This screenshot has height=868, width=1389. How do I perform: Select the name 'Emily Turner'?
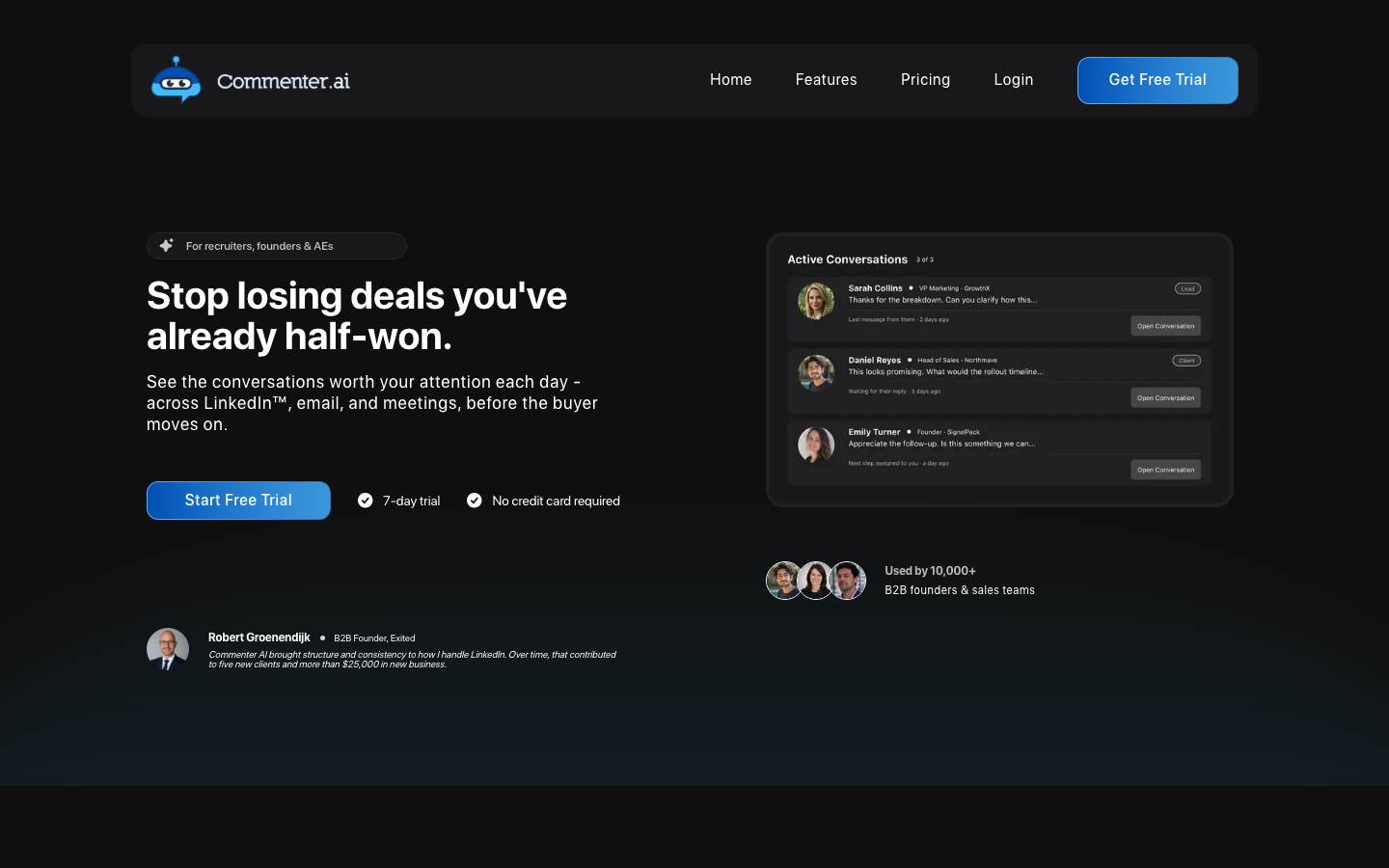[x=874, y=432]
